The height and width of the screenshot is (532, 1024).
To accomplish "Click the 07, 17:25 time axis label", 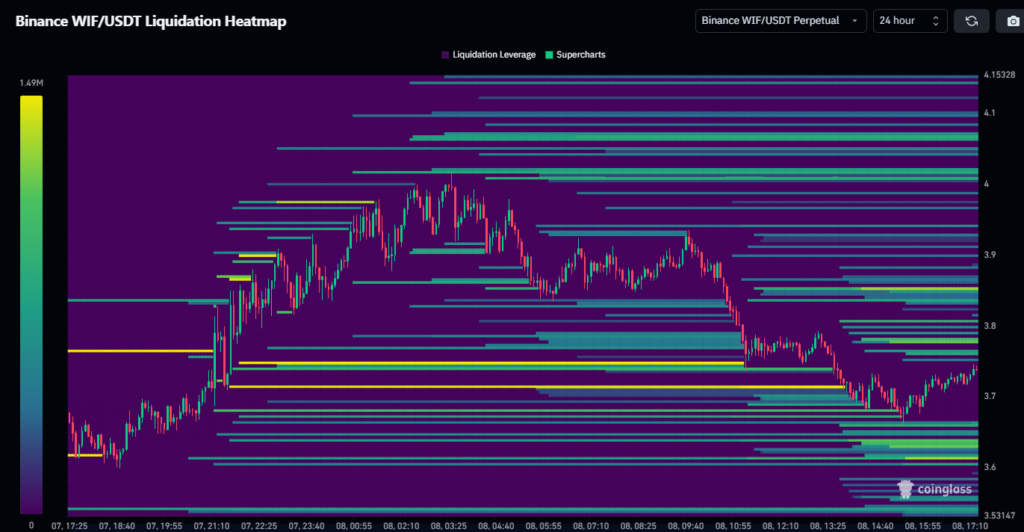I will click(x=69, y=525).
